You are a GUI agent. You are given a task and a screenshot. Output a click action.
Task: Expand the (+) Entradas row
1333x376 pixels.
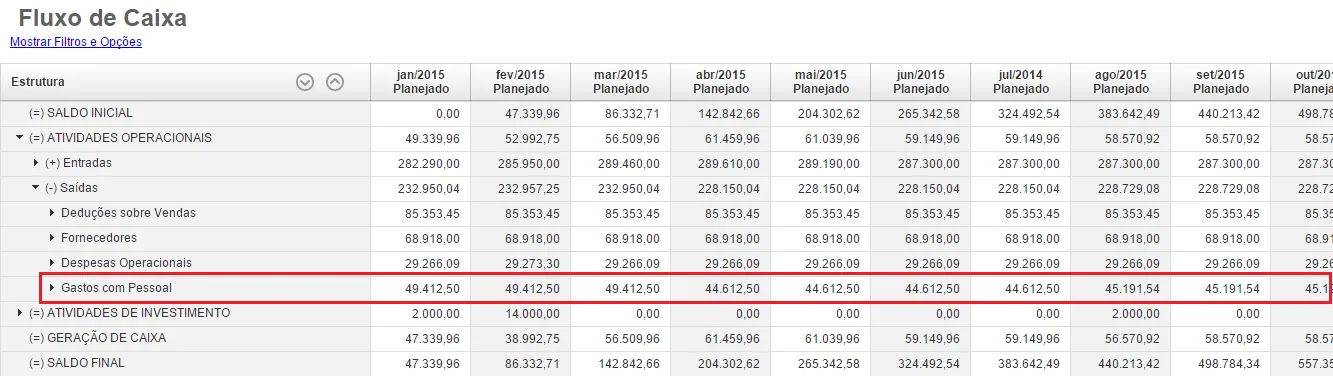coord(36,163)
